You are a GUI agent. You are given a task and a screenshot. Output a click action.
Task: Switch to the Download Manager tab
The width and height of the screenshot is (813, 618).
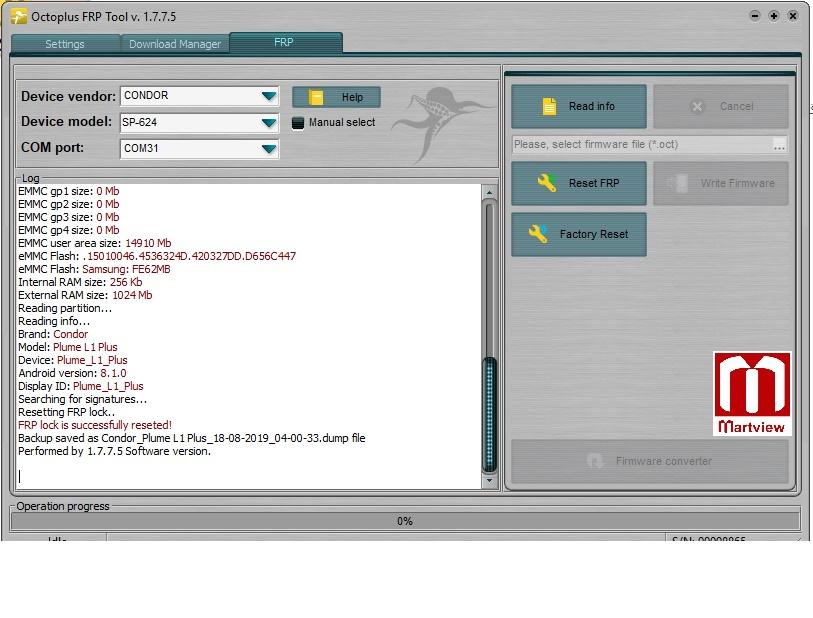coord(175,44)
